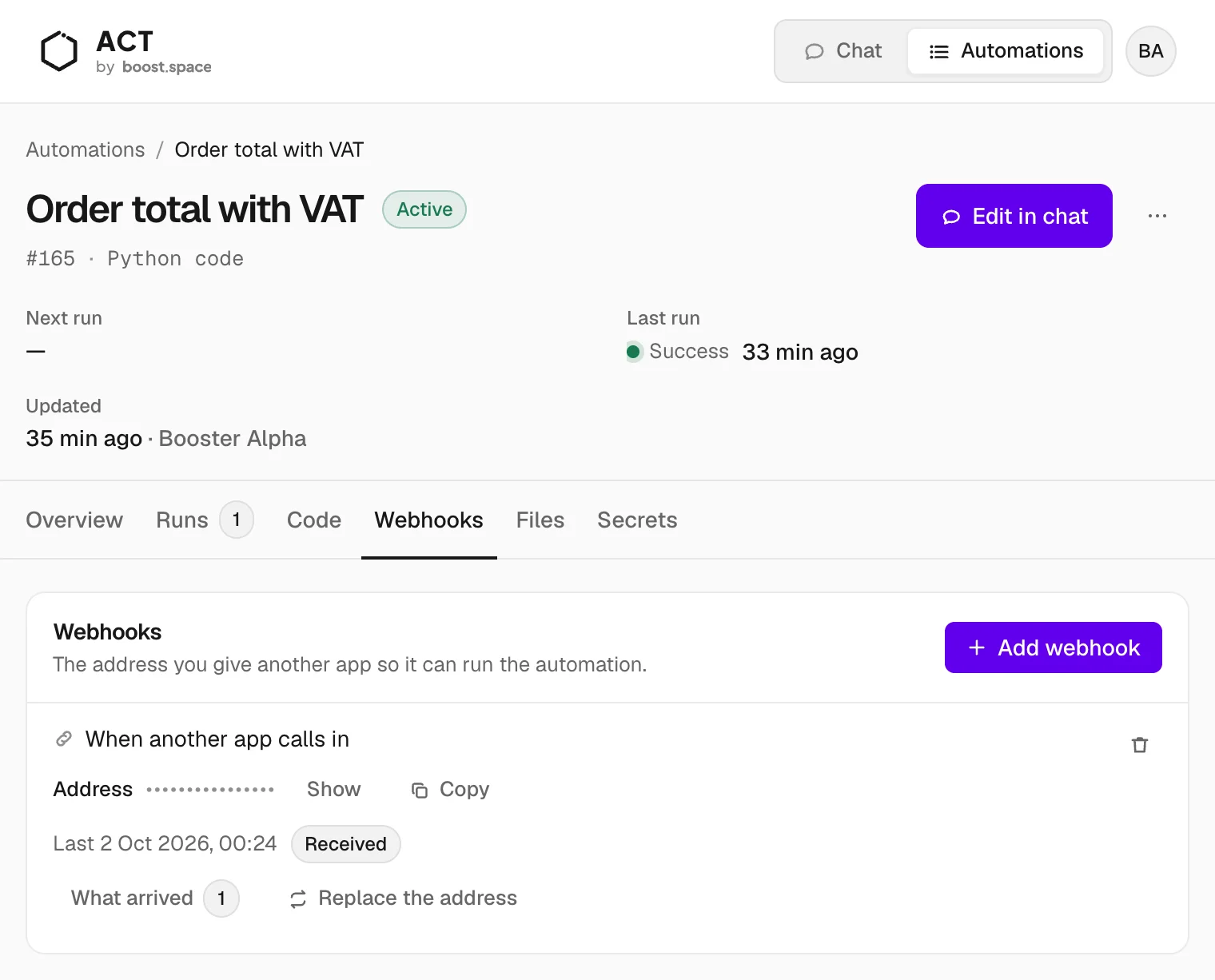
Task: Delete the webhook with the trash icon
Action: 1139,745
